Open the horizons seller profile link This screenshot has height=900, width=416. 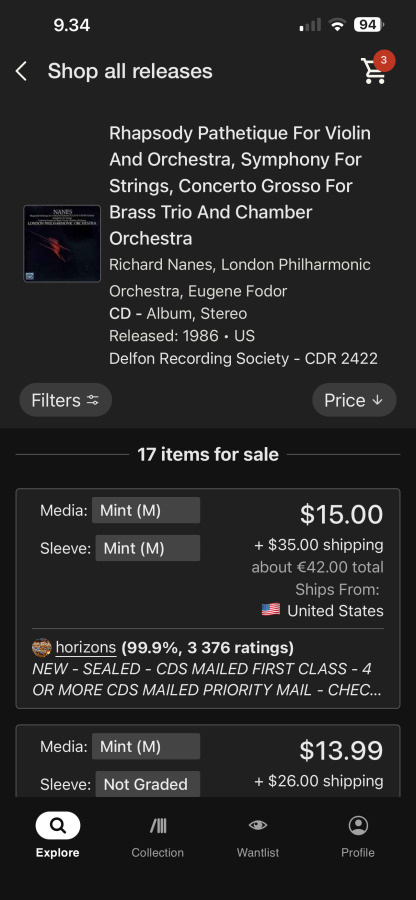pyautogui.click(x=86, y=648)
